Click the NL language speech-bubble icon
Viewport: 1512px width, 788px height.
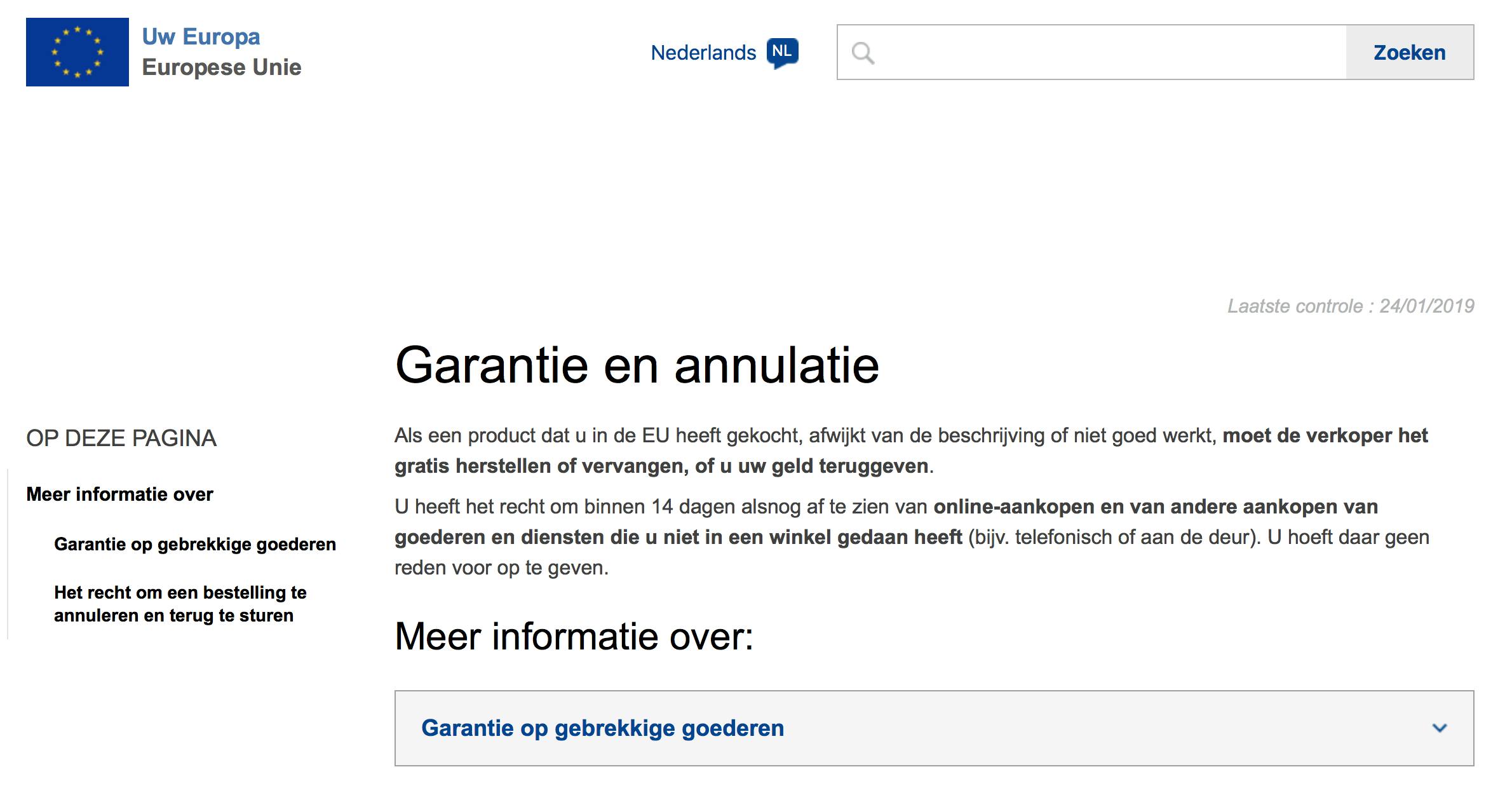(x=782, y=52)
